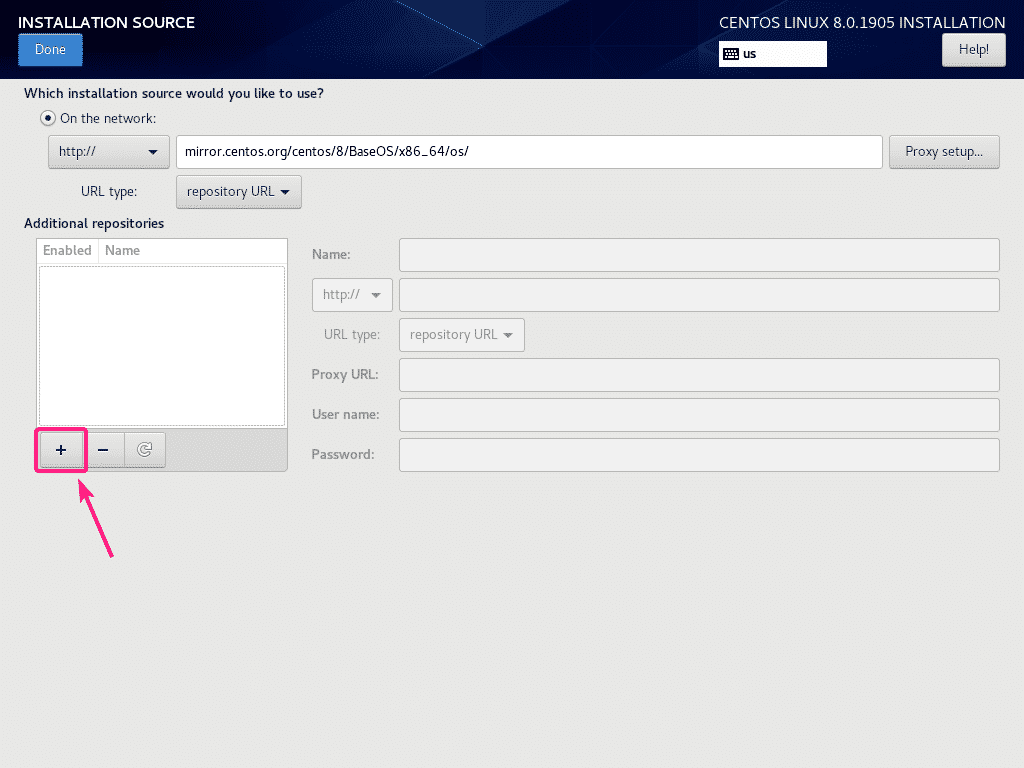The width and height of the screenshot is (1024, 768).
Task: Open the main http:// protocol dropdown
Action: point(108,152)
